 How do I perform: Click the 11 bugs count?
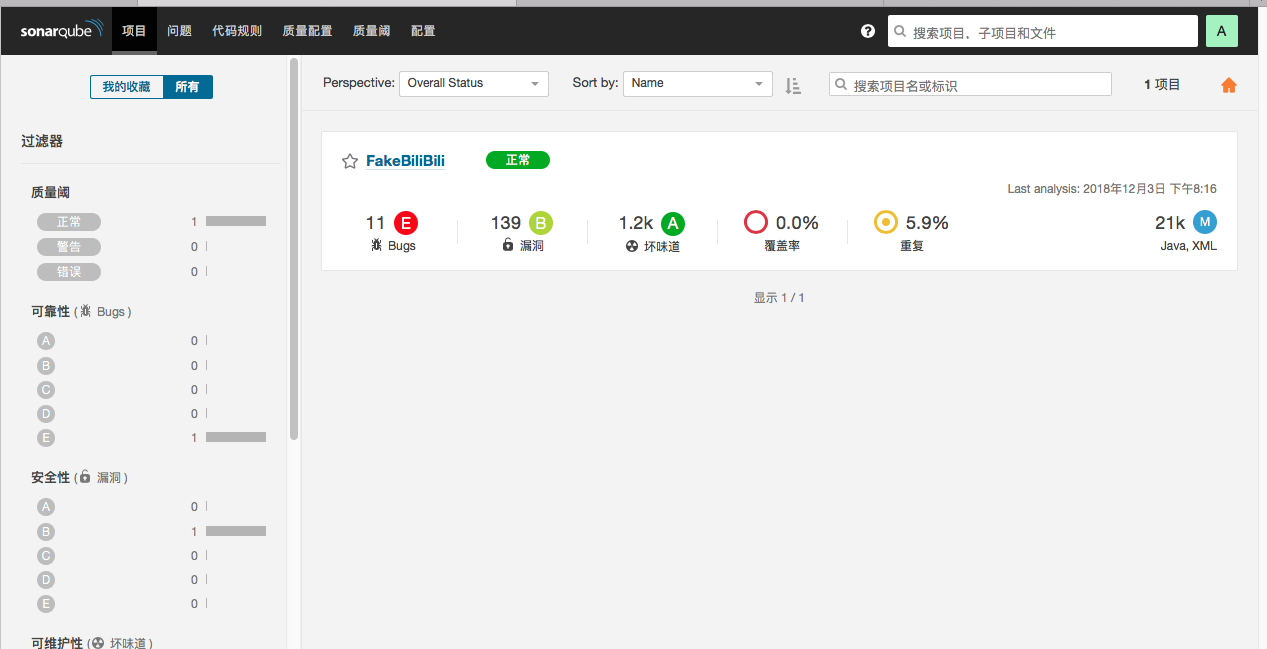[376, 223]
